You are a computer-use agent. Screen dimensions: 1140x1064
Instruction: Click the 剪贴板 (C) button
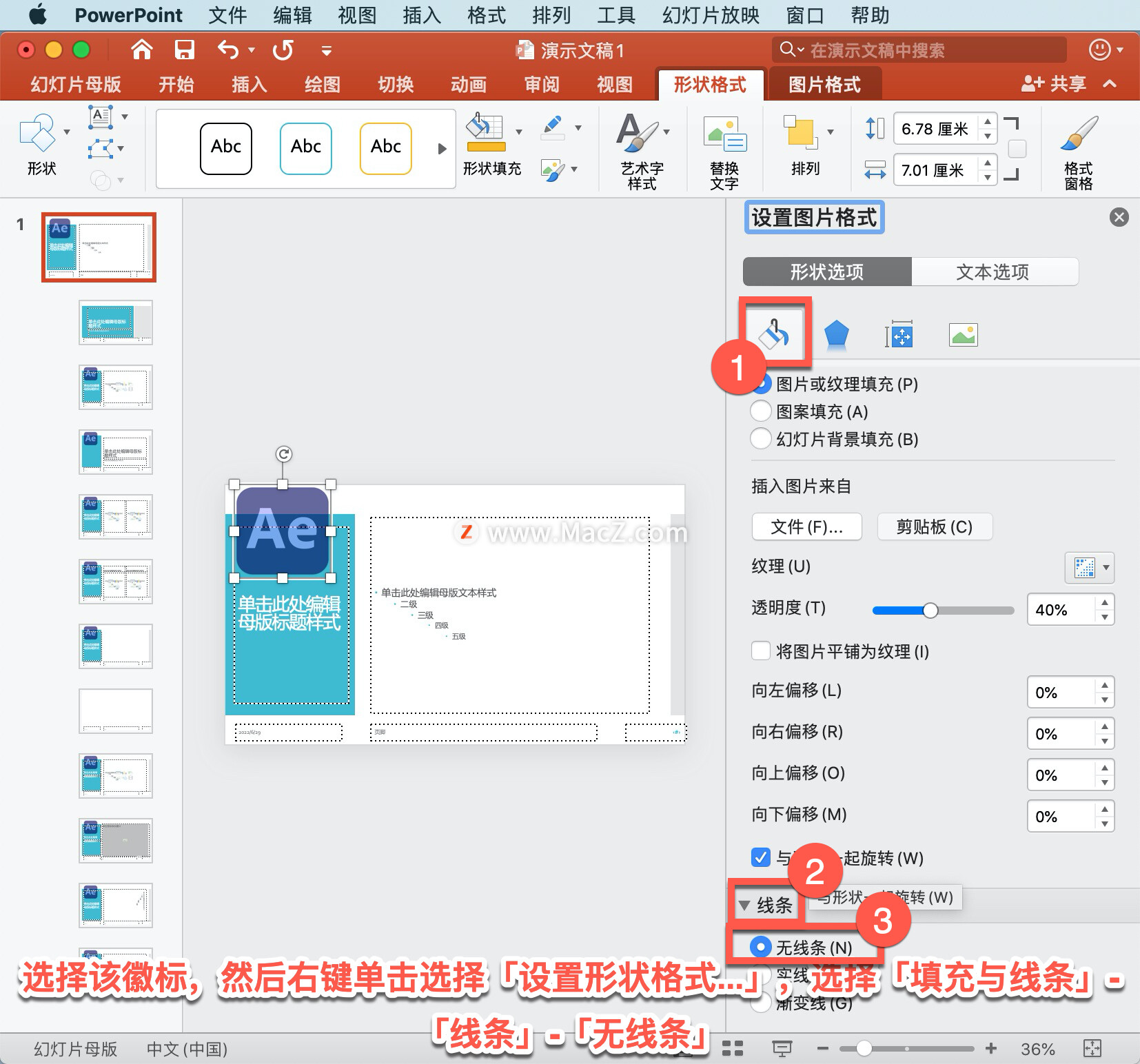coord(935,527)
